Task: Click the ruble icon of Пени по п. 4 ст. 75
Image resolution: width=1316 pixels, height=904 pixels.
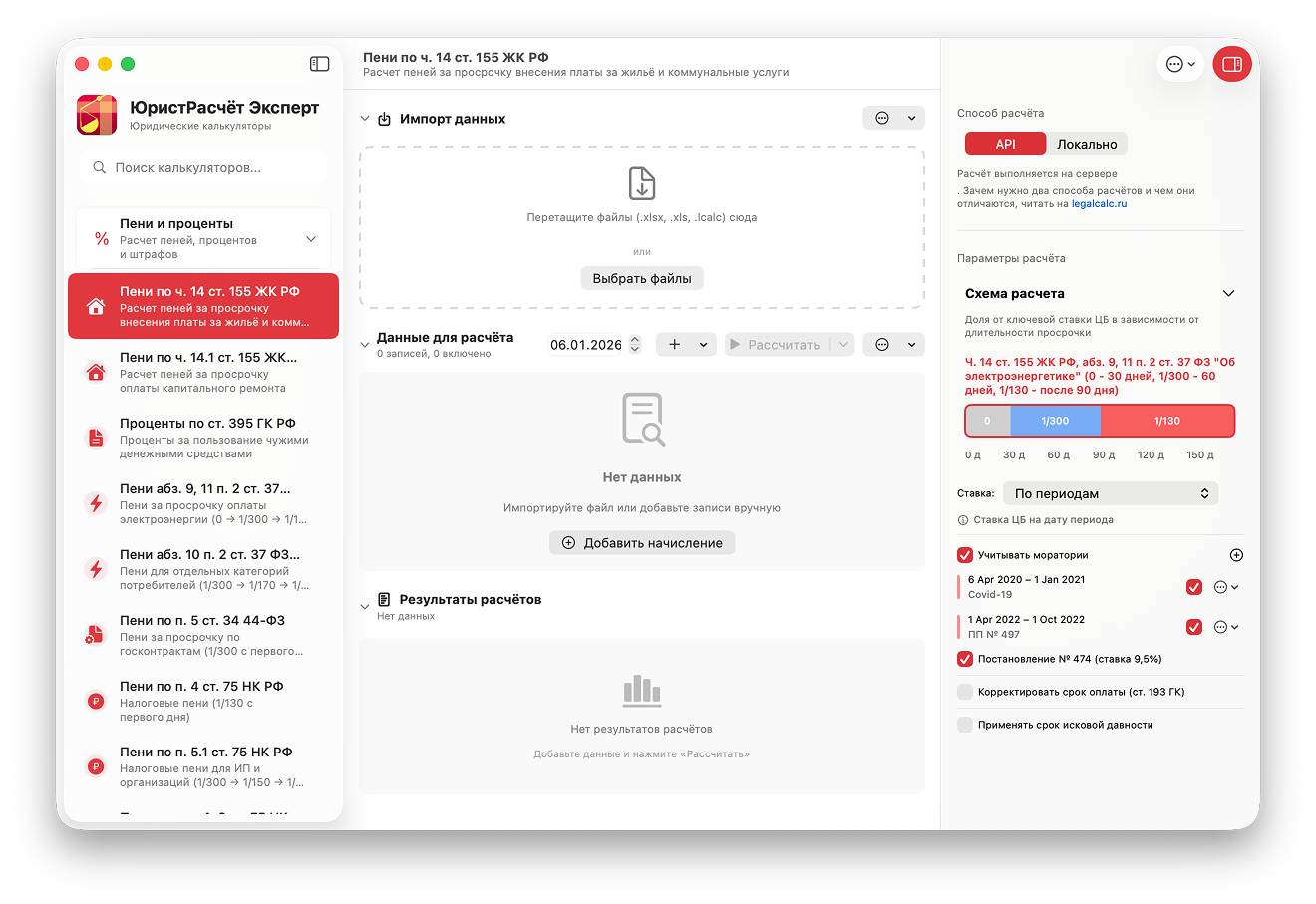Action: (x=96, y=701)
